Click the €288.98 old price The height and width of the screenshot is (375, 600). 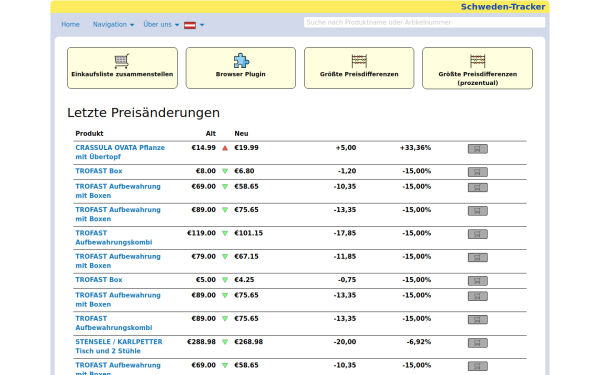201,342
